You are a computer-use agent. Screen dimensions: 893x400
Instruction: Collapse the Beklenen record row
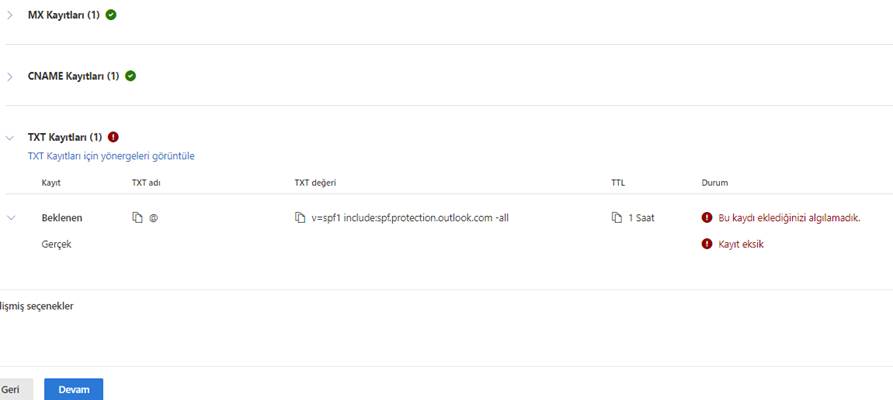point(11,217)
